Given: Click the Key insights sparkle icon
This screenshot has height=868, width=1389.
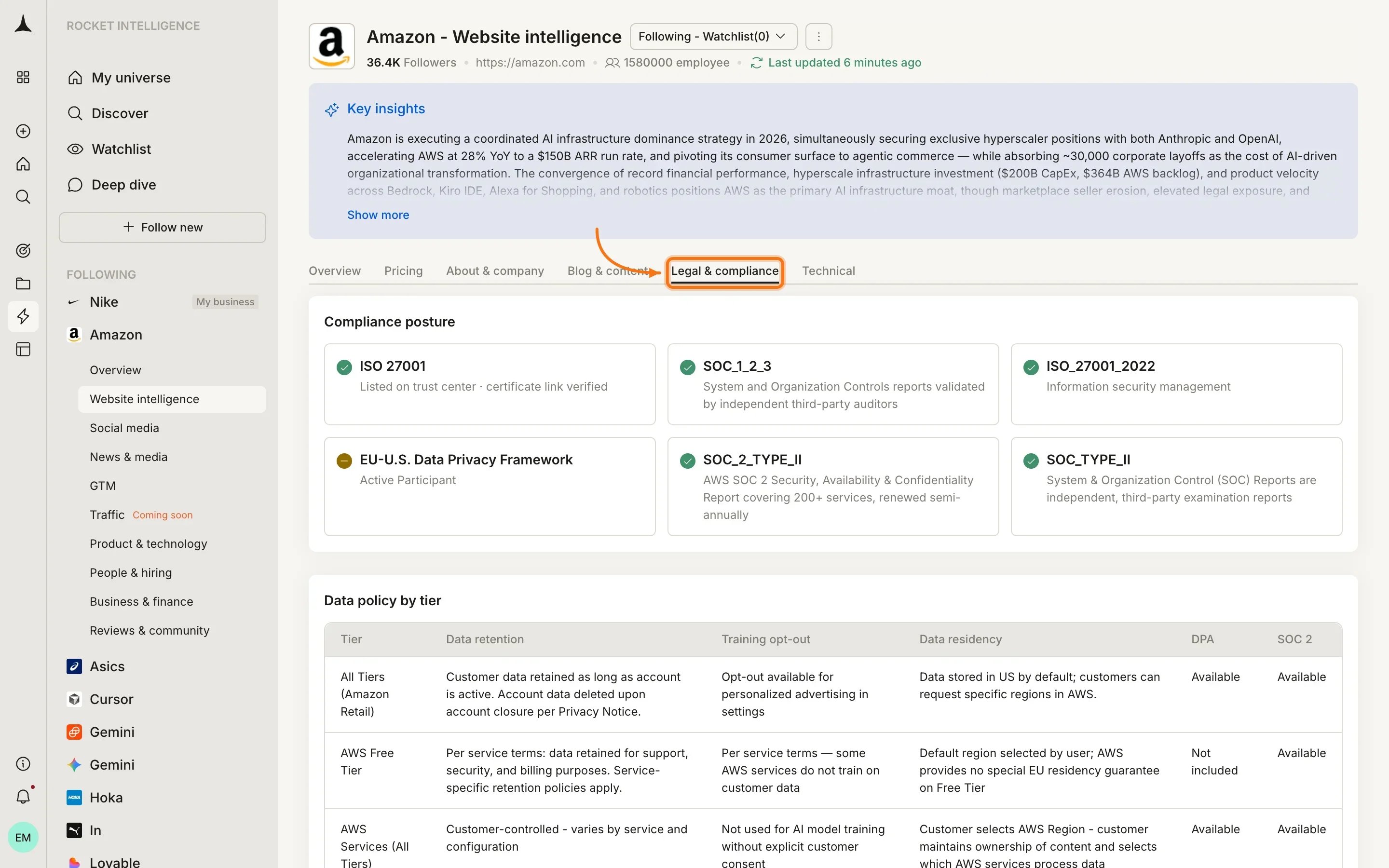Looking at the screenshot, I should click(x=332, y=109).
